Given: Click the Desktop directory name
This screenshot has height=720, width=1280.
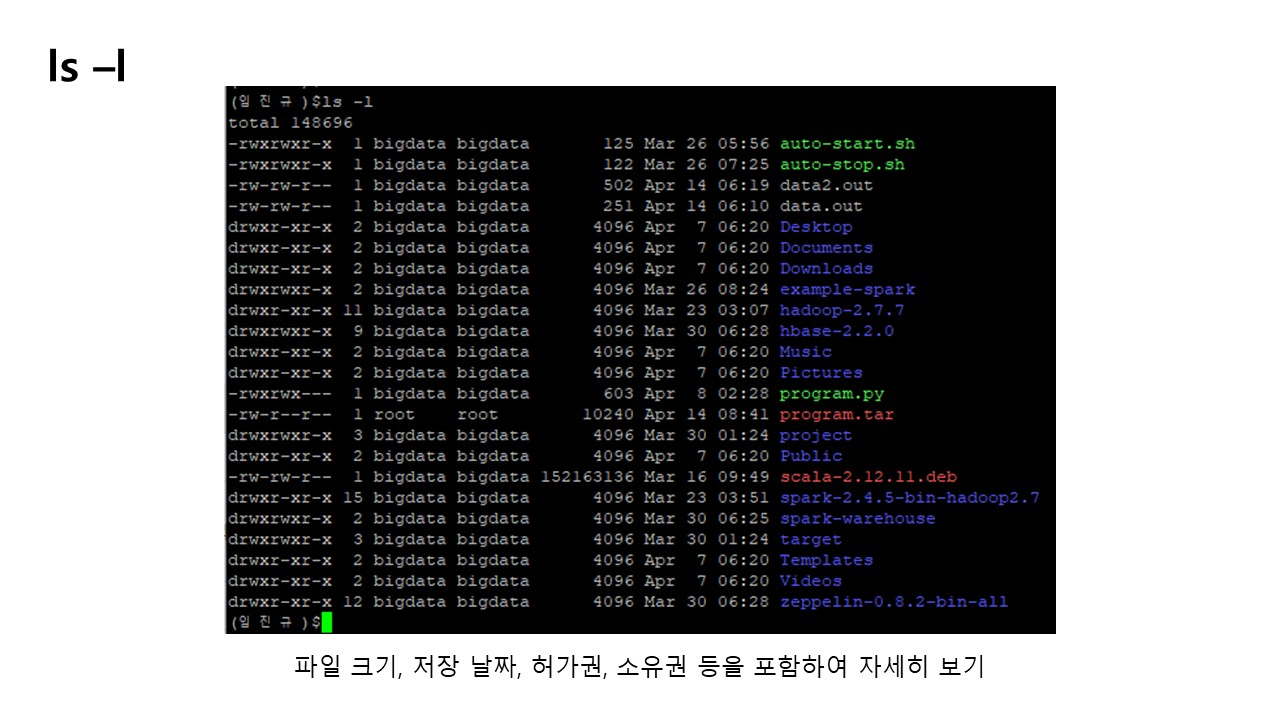Looking at the screenshot, I should 816,227.
